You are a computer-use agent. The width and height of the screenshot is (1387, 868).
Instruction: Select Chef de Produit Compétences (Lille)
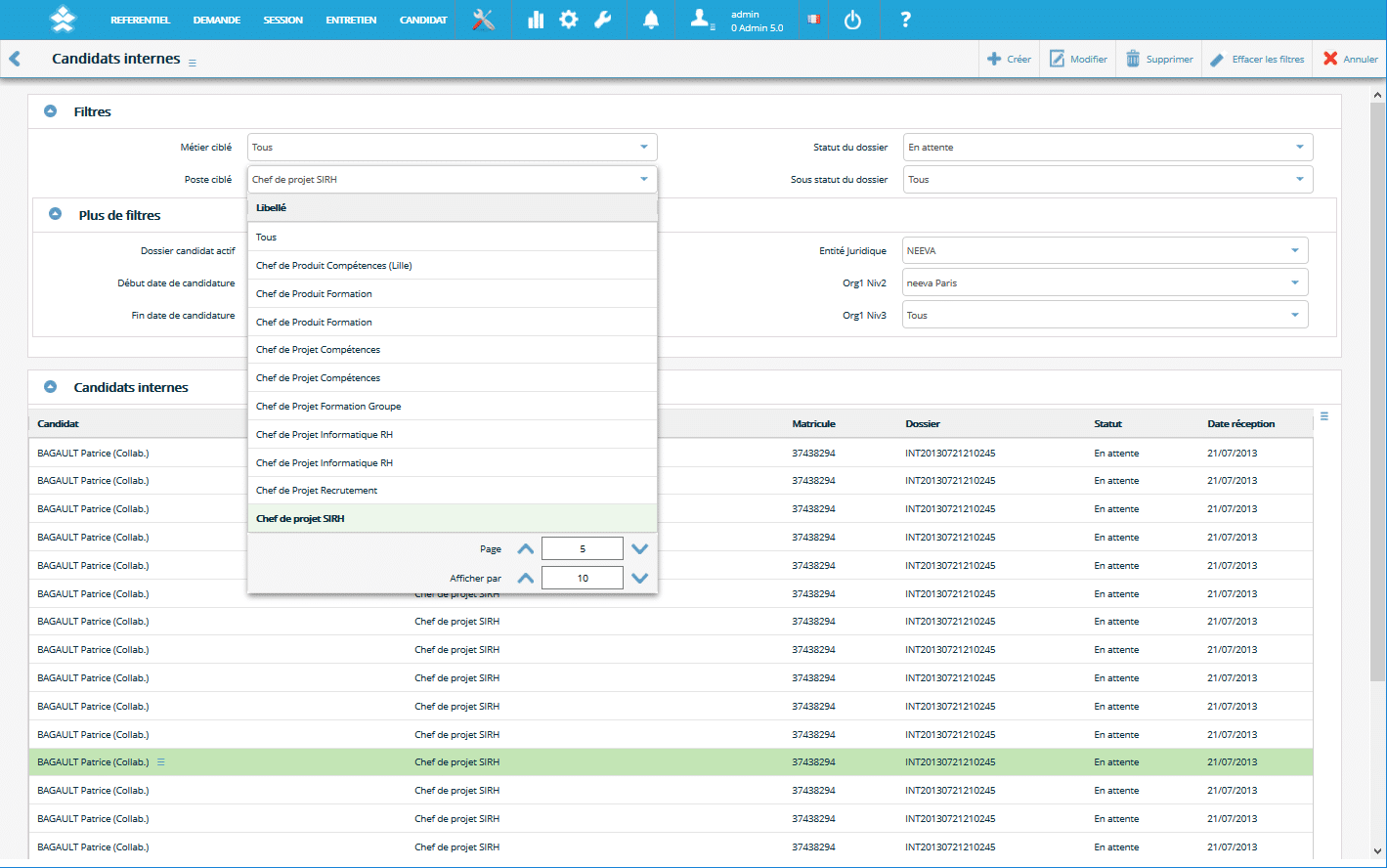(453, 265)
